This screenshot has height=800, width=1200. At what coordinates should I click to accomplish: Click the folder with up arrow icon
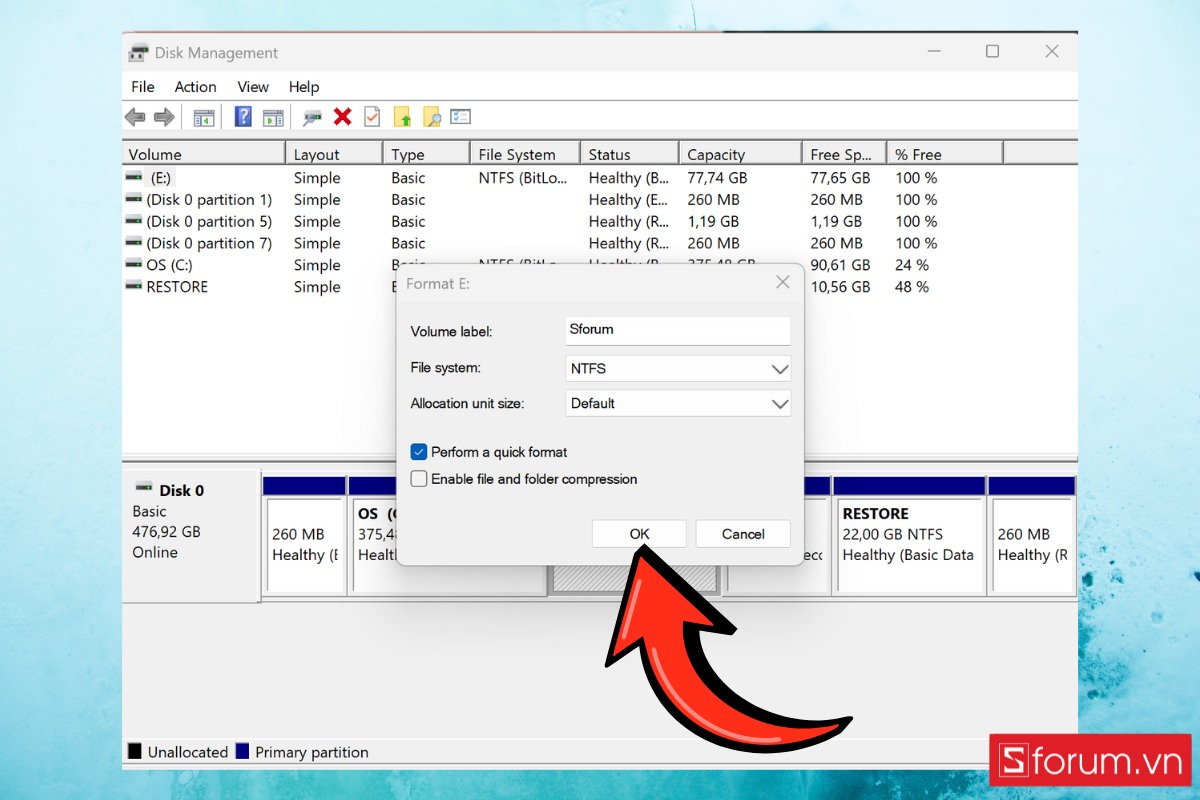[x=401, y=116]
